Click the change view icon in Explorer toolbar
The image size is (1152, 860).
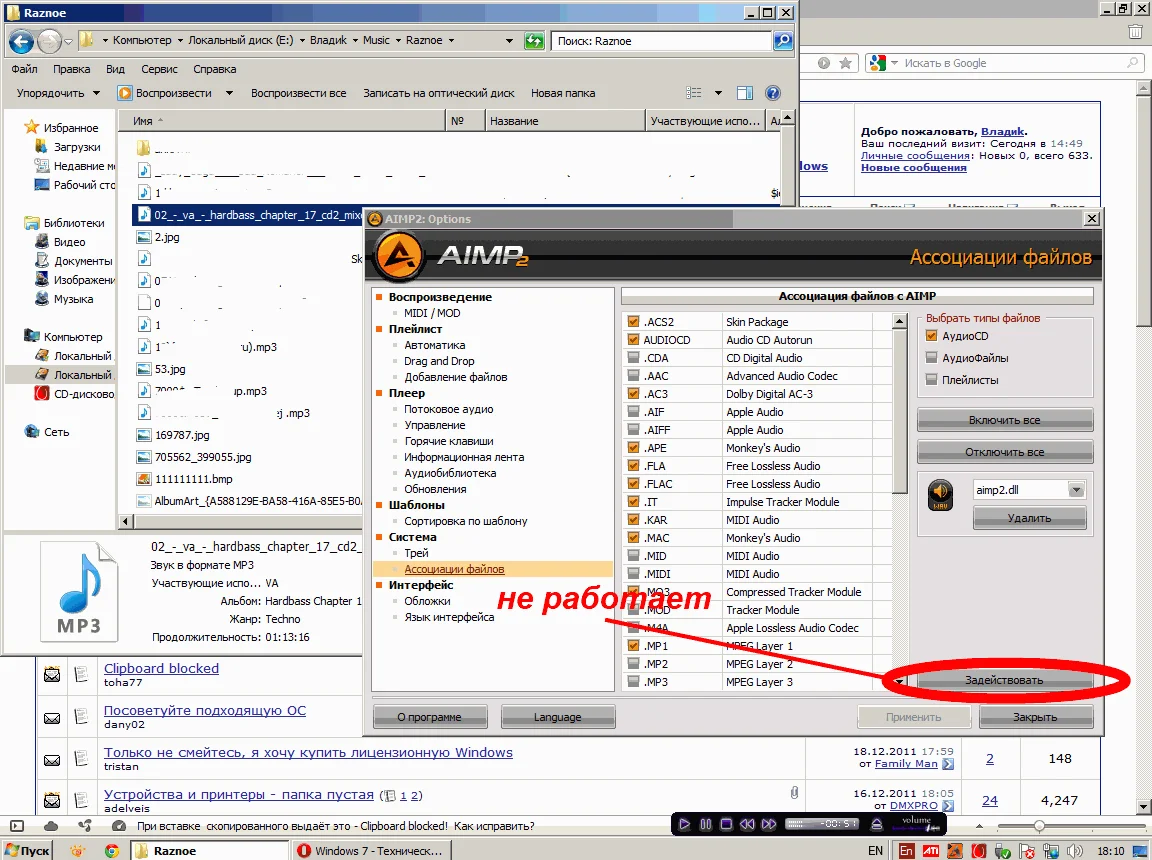click(x=694, y=93)
